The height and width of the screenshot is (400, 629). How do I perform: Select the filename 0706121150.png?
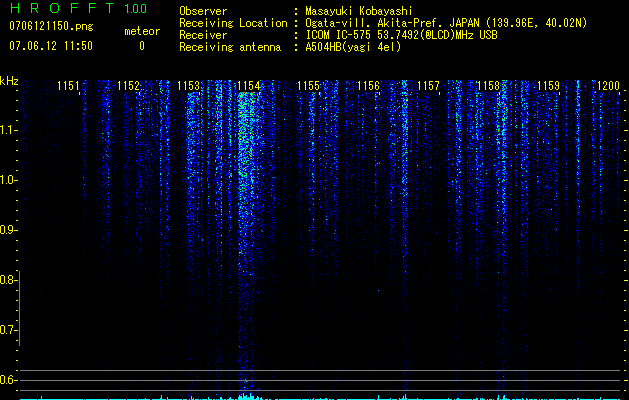[x=51, y=27]
